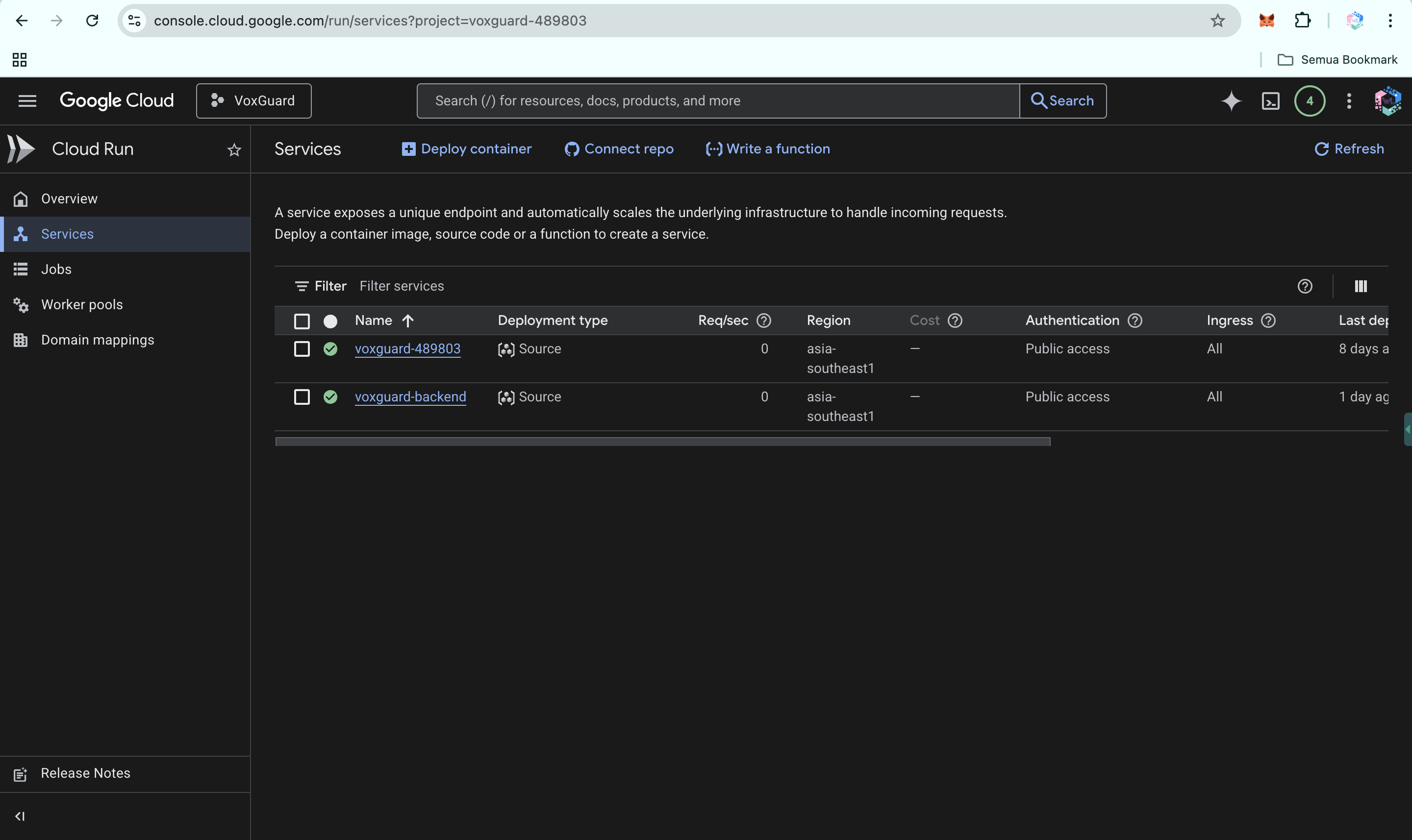Open notifications badge showing 4

1310,101
